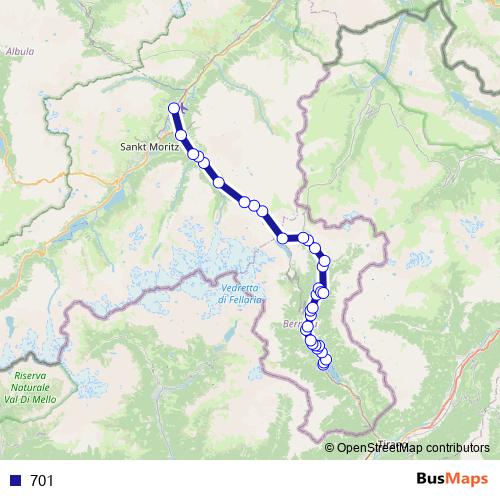Click the first stop of the cluster southeast of Sankt Moritz

[x=193, y=154]
